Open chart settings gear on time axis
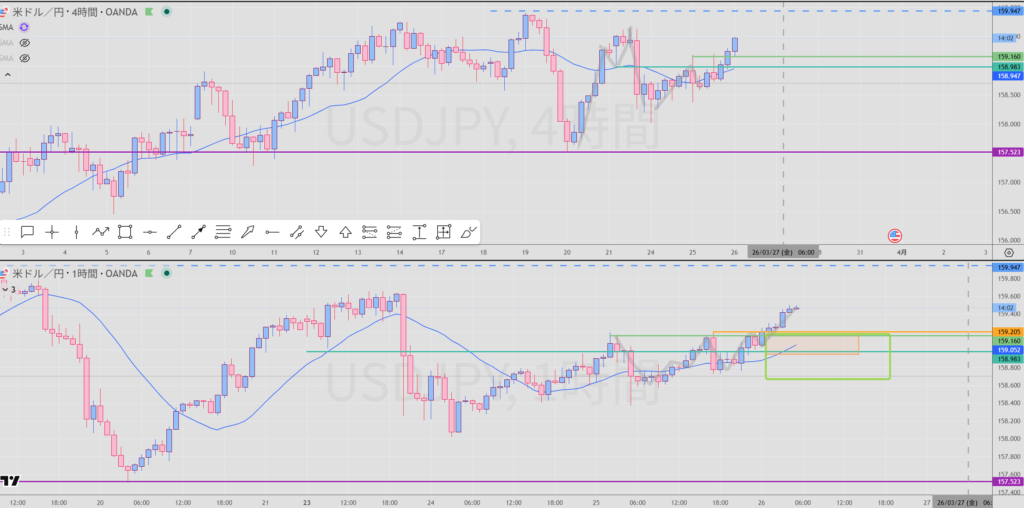 (1008, 253)
